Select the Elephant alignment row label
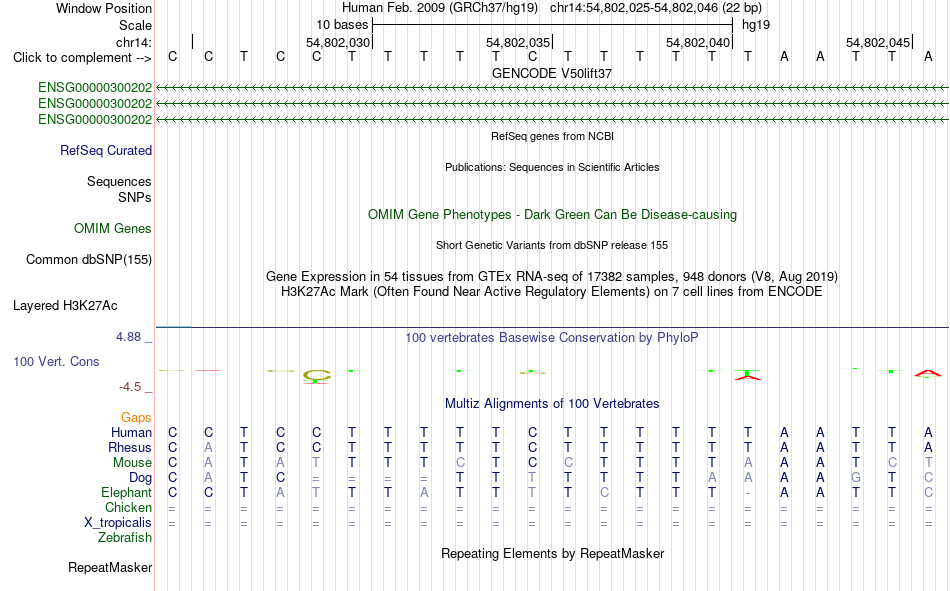 [x=127, y=492]
